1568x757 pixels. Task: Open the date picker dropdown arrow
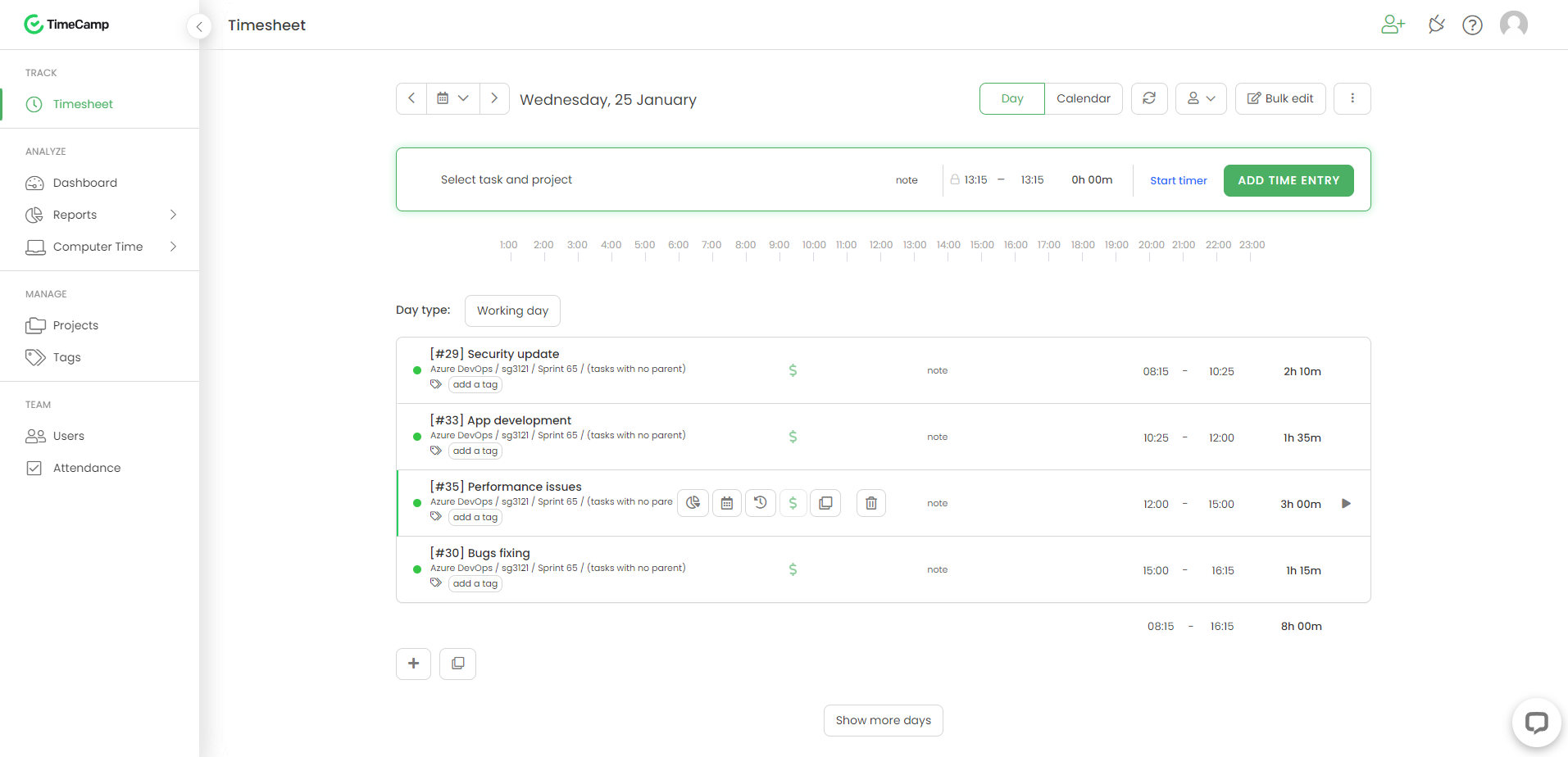click(x=464, y=98)
